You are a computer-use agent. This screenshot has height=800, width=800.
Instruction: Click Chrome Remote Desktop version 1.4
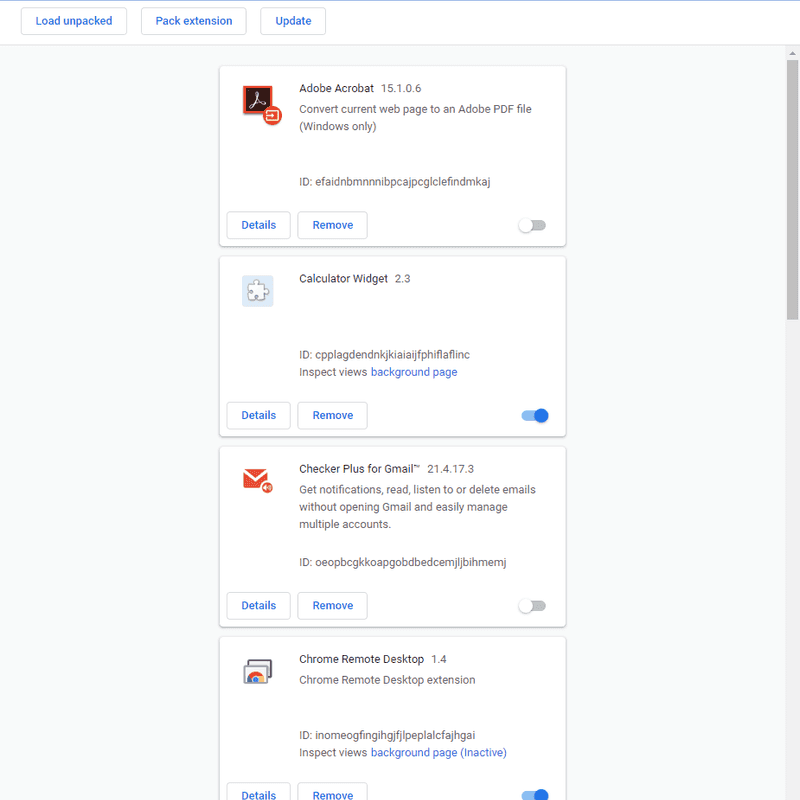[x=439, y=659]
